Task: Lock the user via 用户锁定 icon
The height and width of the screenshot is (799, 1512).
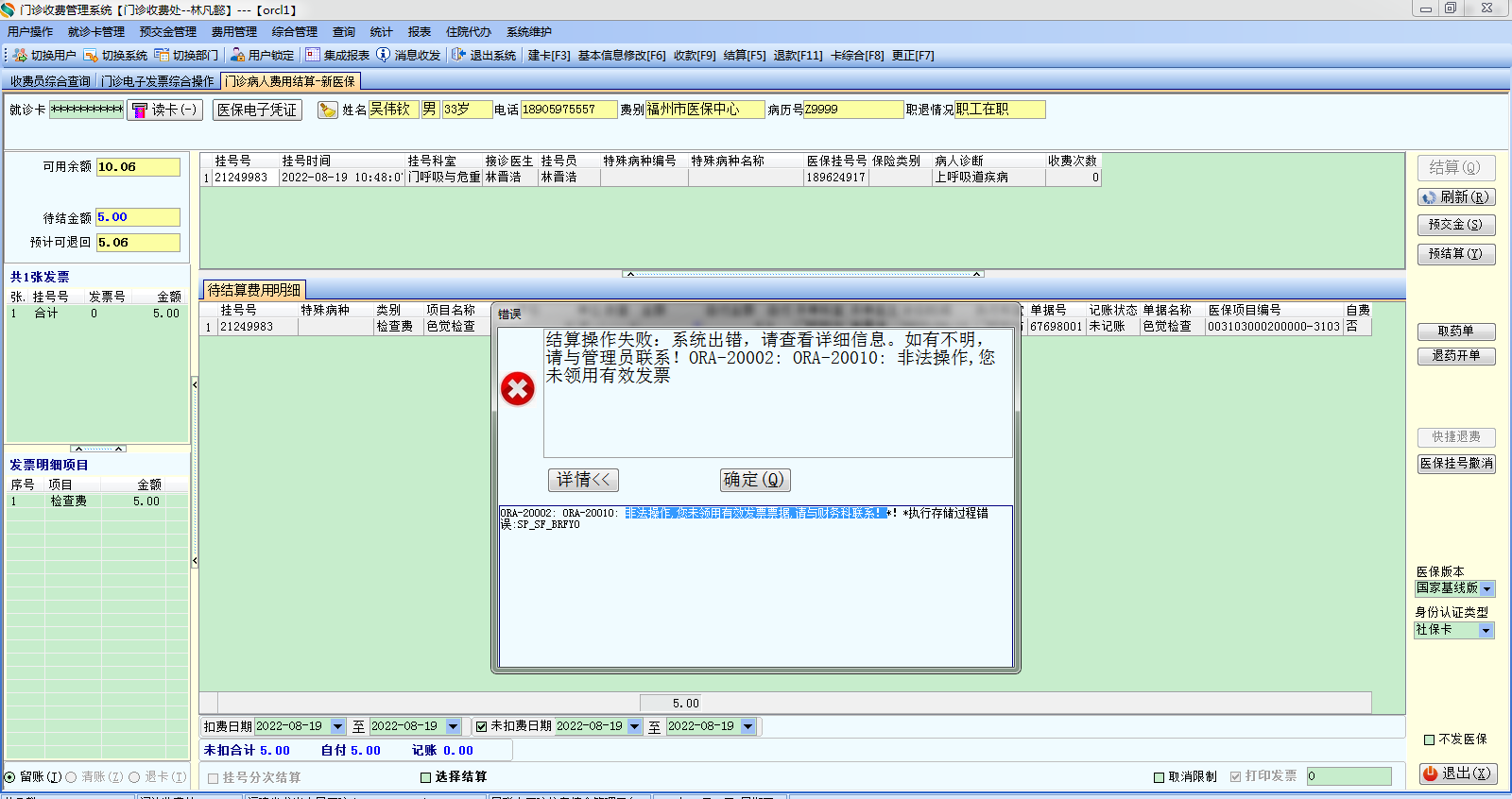Action: pos(237,55)
